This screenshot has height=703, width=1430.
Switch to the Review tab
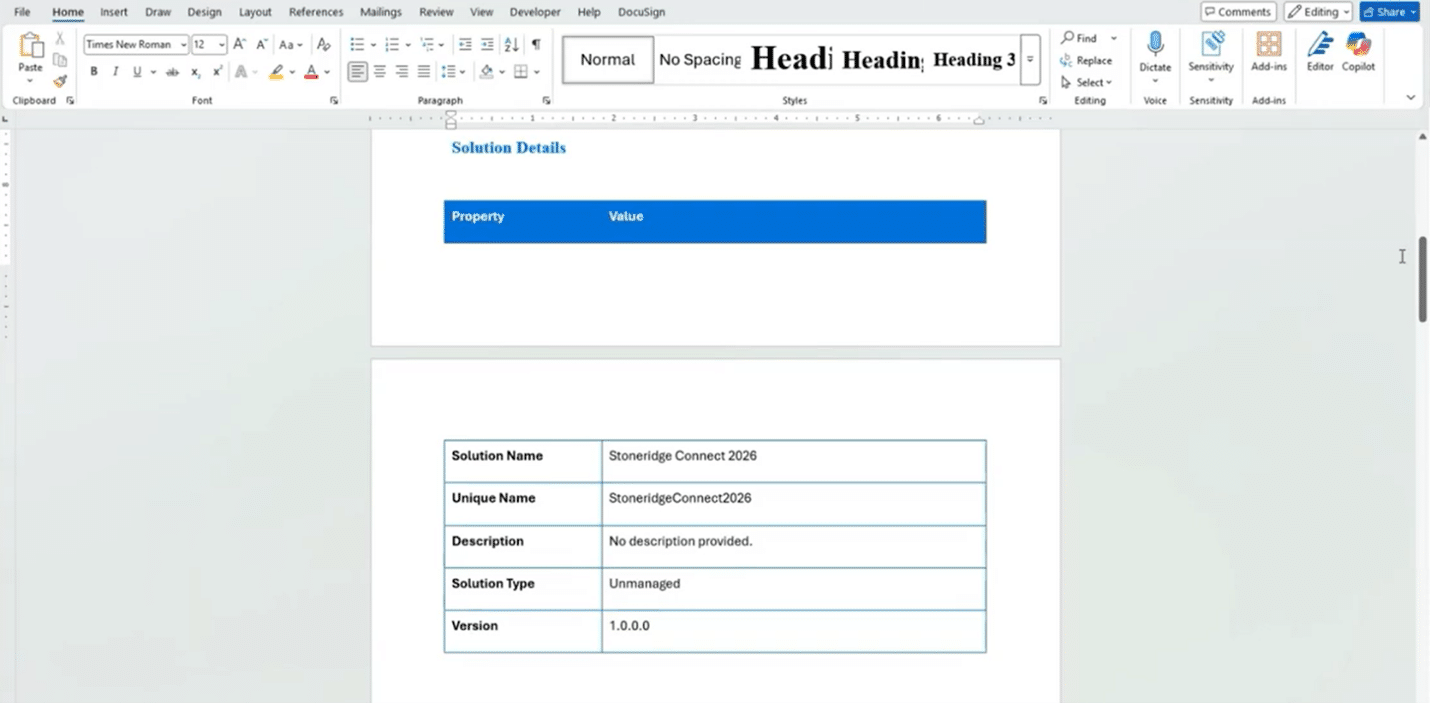tap(436, 12)
